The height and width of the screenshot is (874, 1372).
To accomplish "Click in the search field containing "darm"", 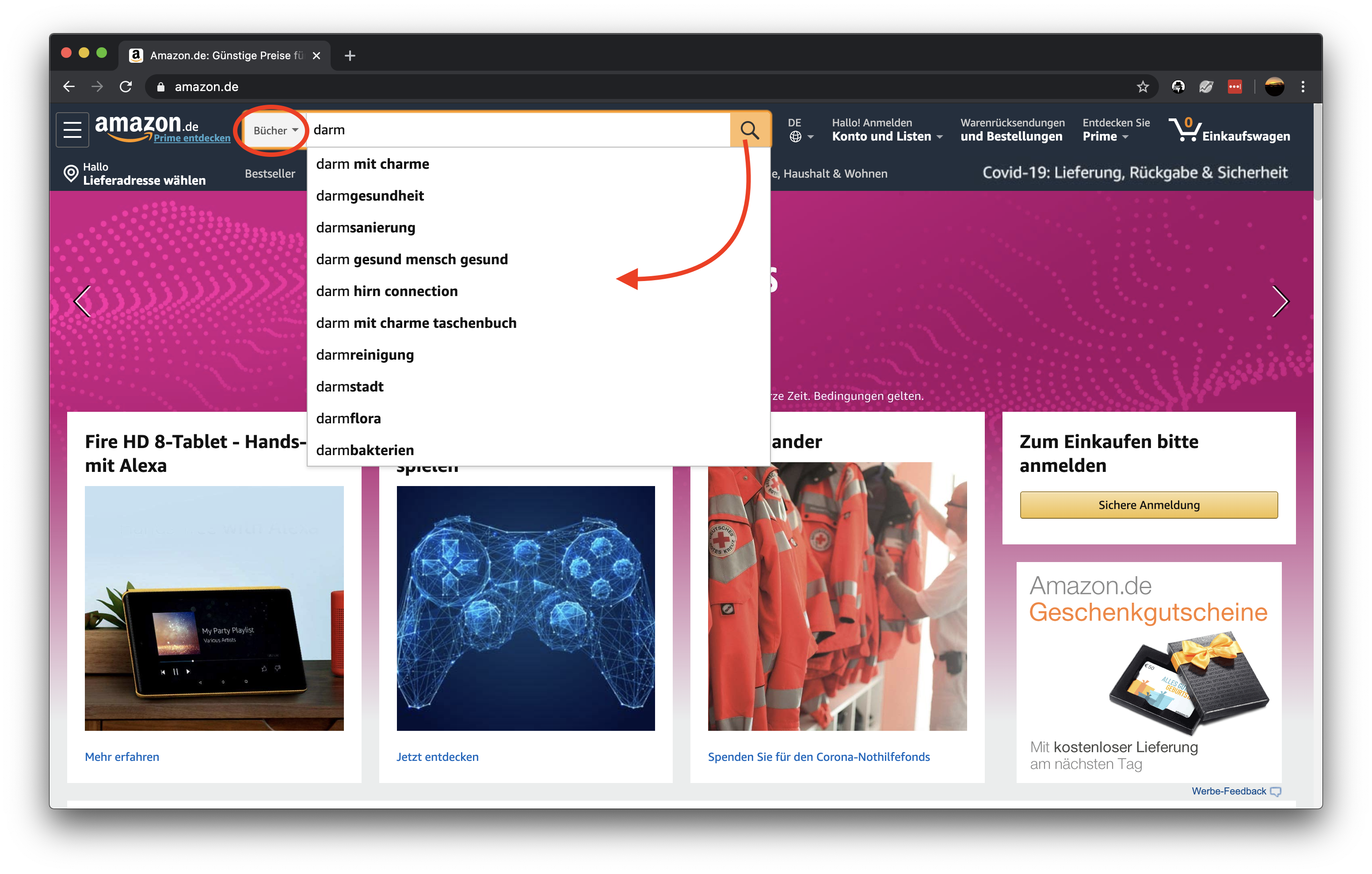I will click(x=518, y=130).
